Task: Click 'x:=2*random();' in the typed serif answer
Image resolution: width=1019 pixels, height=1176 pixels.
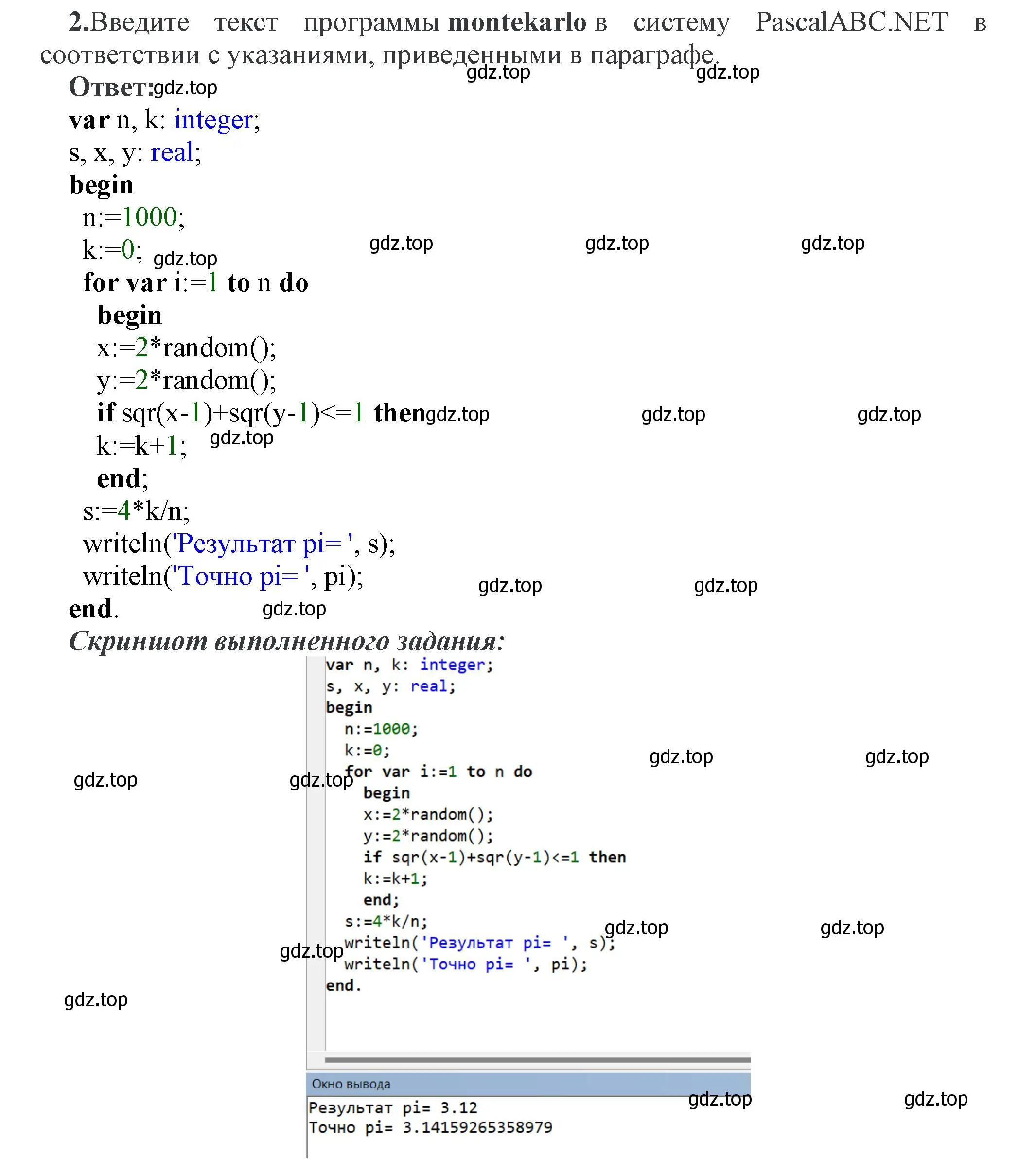Action: coord(187,348)
